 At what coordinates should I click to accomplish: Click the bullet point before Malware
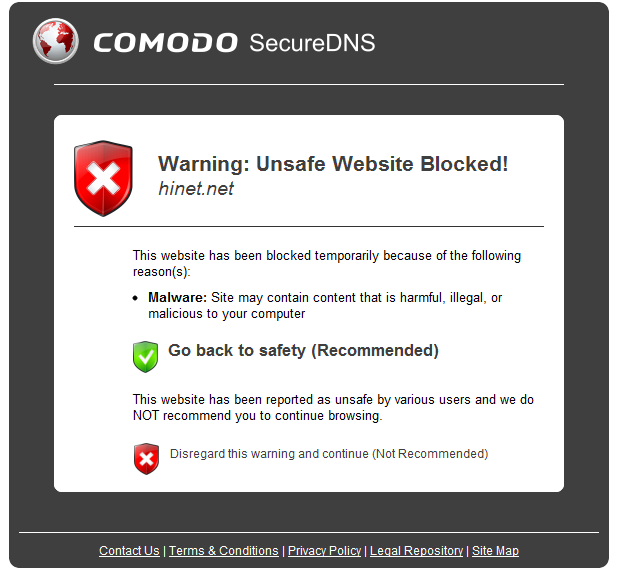(x=135, y=298)
